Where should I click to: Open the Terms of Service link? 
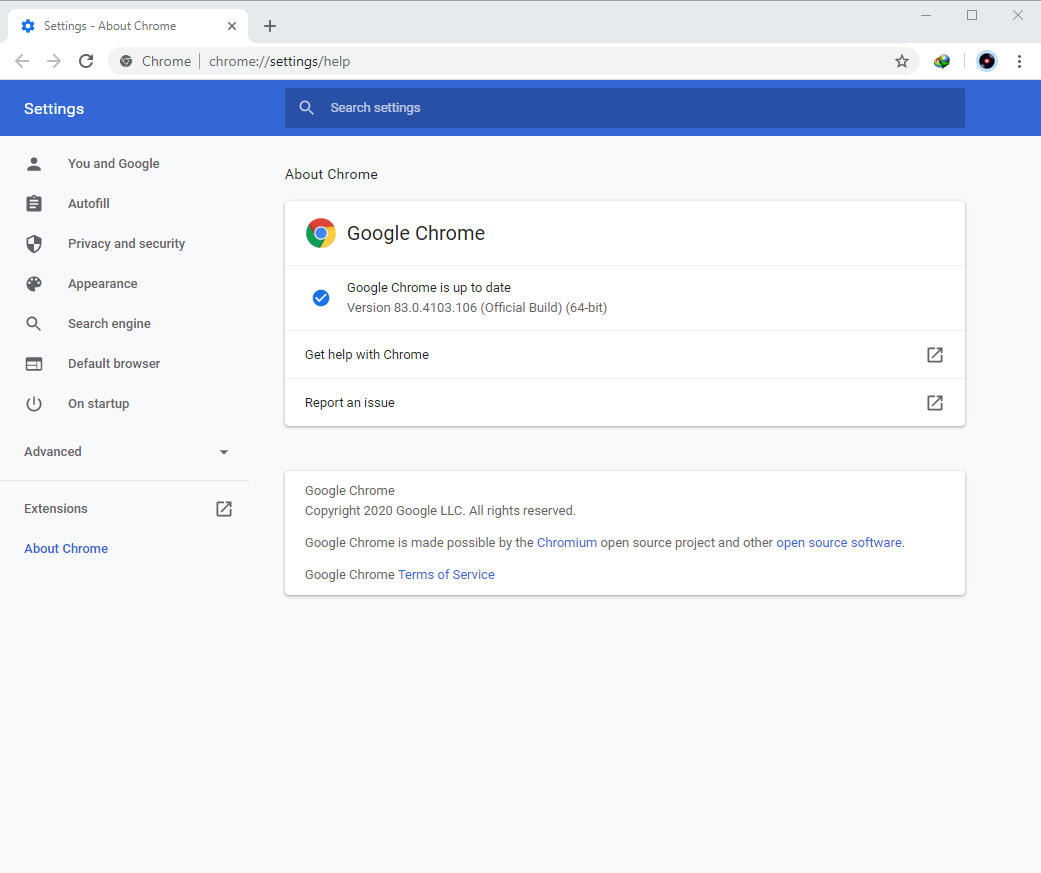click(x=446, y=574)
